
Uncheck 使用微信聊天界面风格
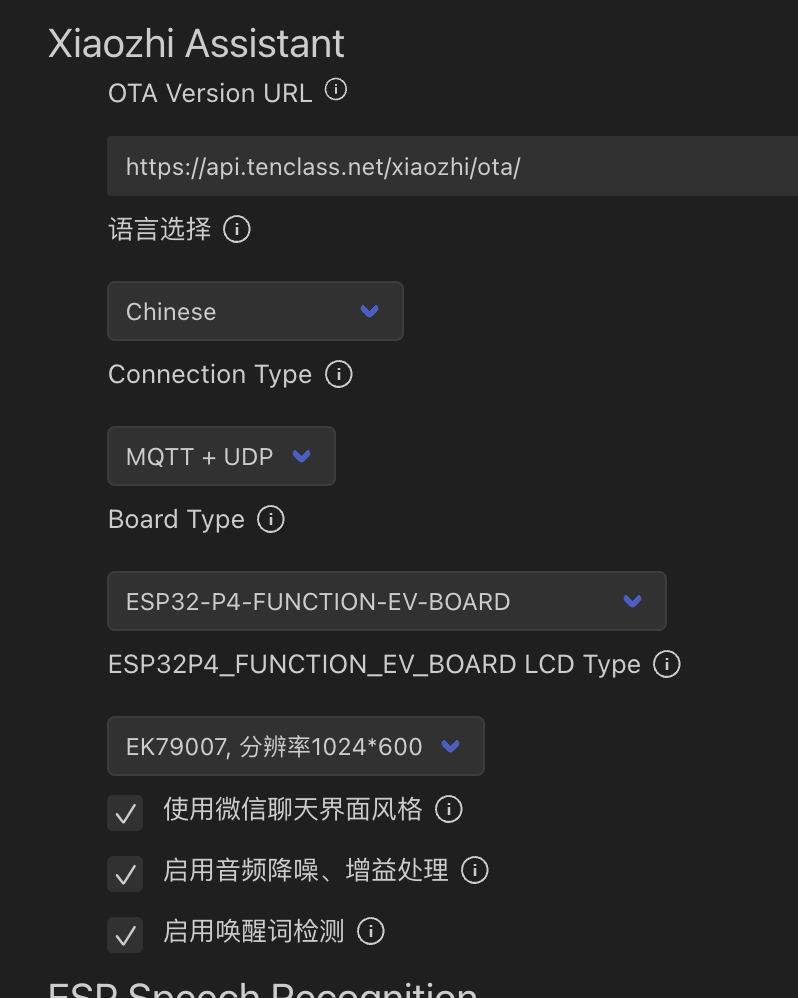click(125, 812)
